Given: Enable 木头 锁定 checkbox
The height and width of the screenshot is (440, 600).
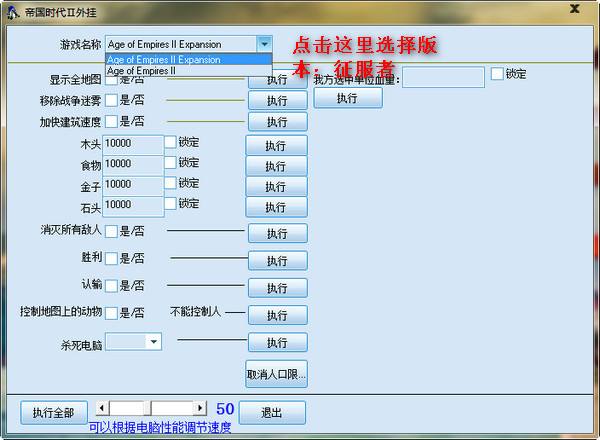Looking at the screenshot, I should (x=170, y=142).
